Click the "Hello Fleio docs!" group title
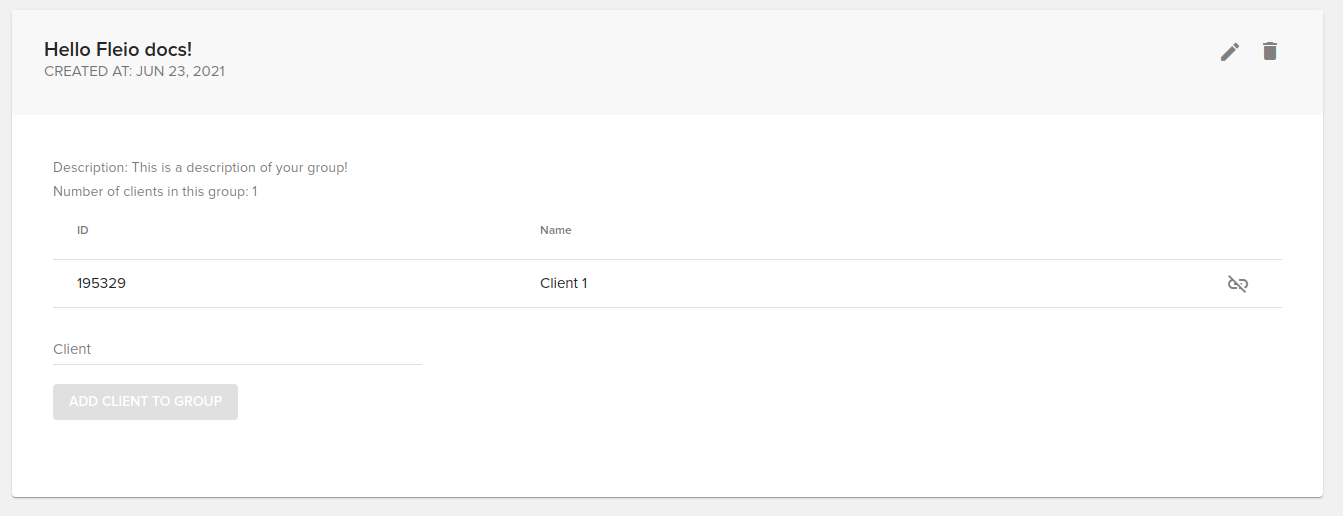The image size is (1343, 516). 118,49
